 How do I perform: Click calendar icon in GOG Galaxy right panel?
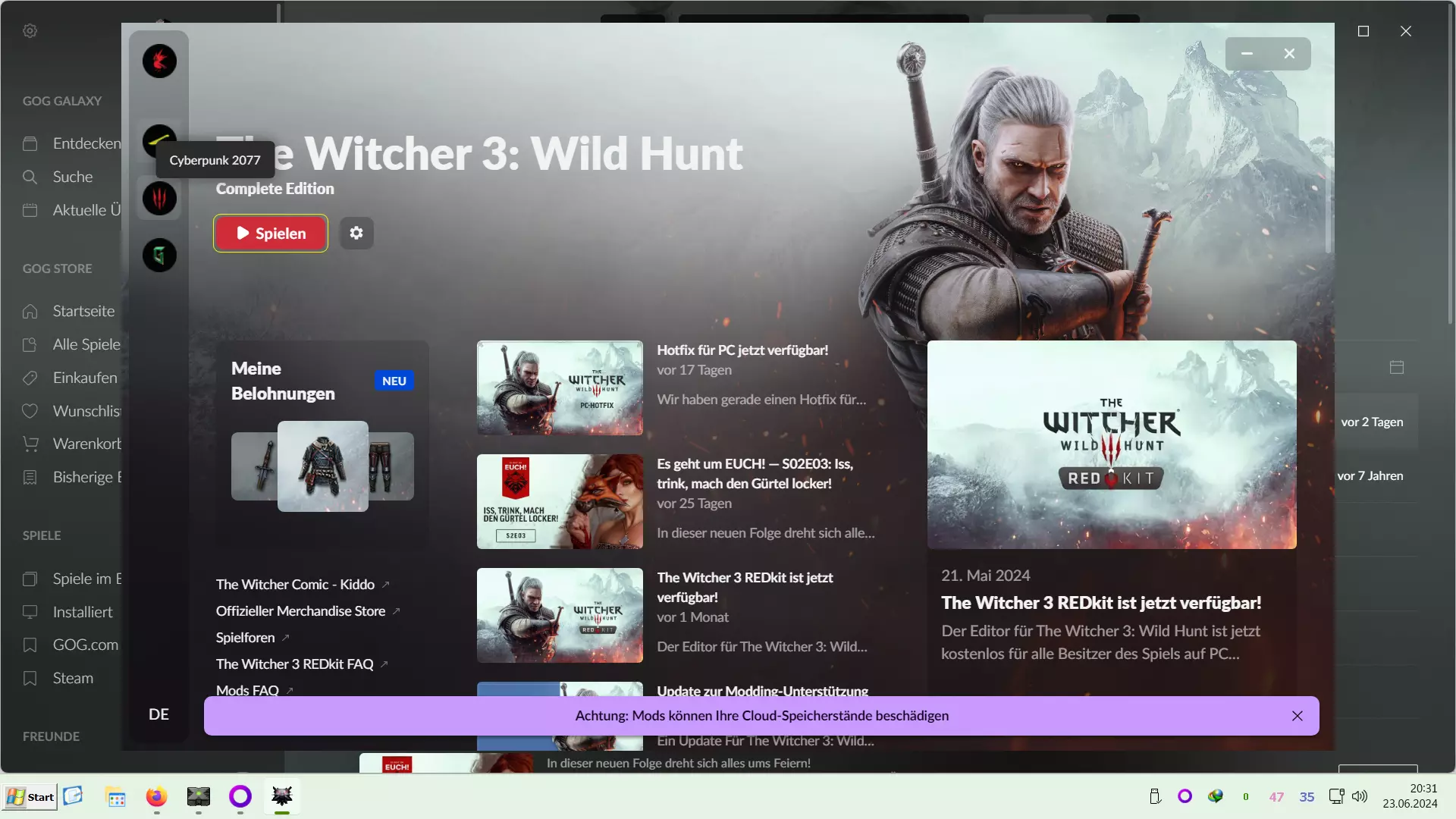click(x=1397, y=367)
